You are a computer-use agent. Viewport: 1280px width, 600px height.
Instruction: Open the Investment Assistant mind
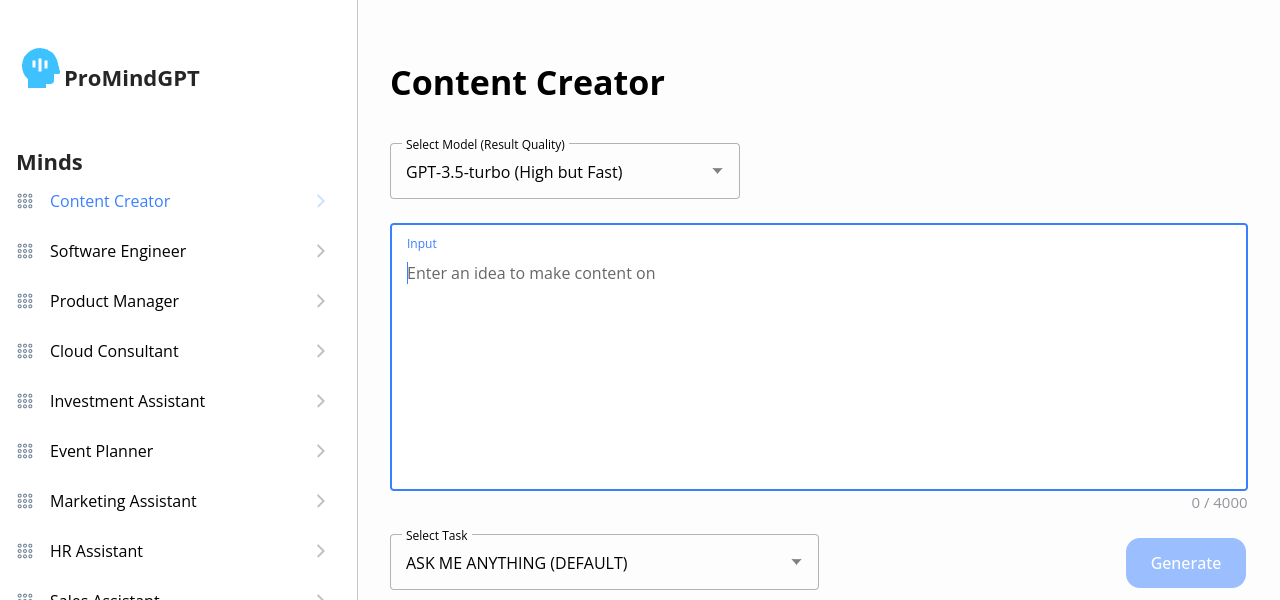tap(127, 401)
